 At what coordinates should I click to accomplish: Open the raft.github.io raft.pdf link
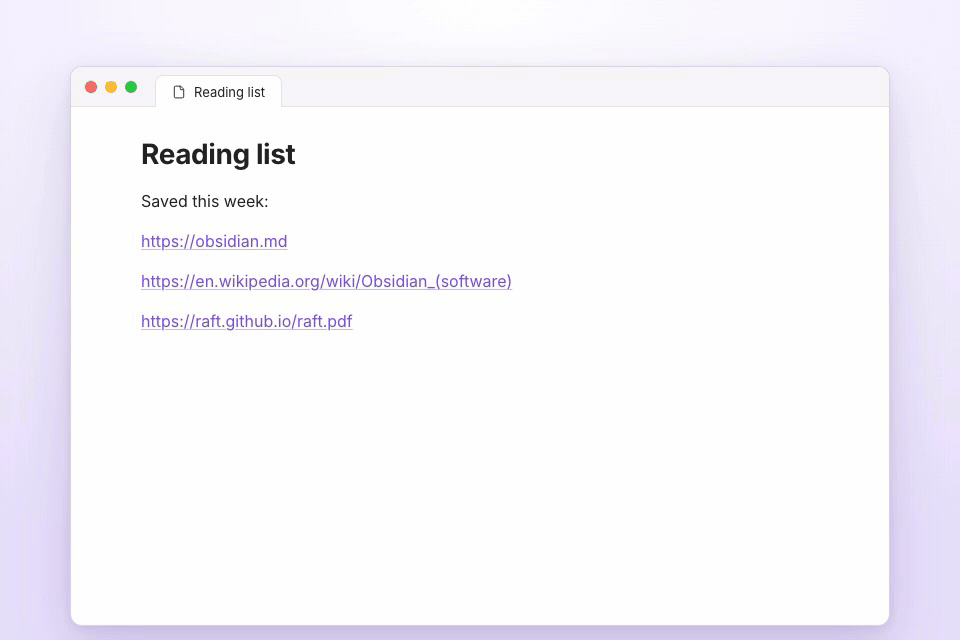click(x=247, y=321)
